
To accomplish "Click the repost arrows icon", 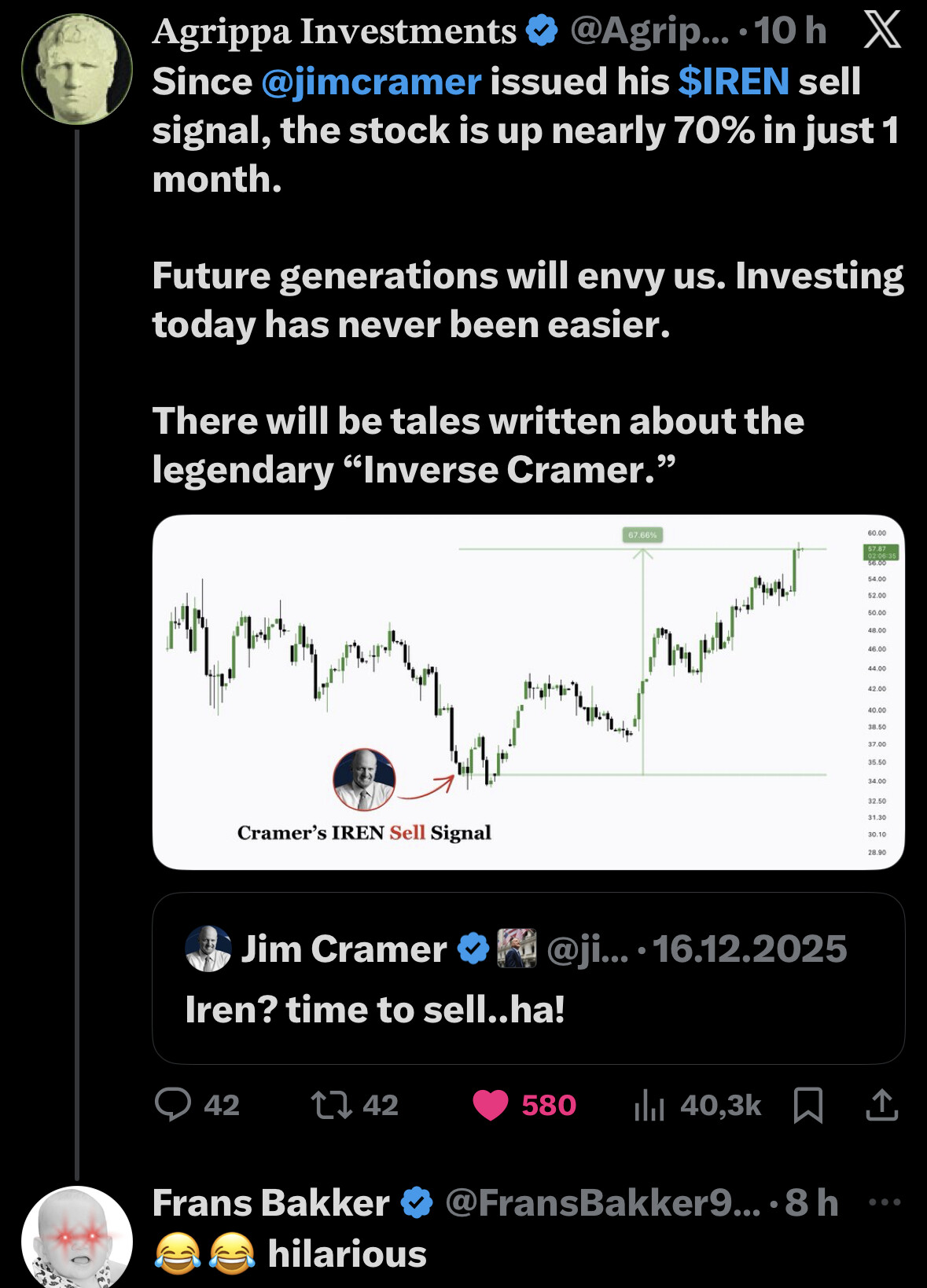I will (332, 1104).
